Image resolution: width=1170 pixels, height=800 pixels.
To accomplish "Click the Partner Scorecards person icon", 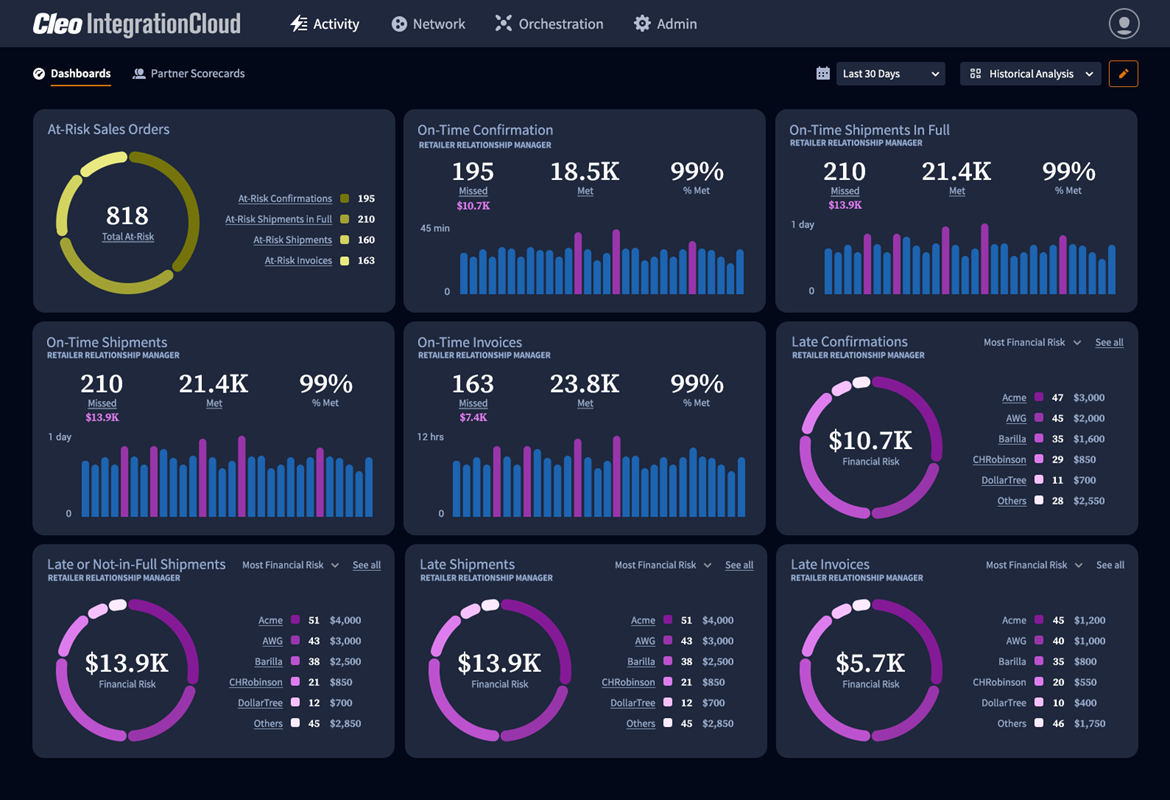I will tap(139, 73).
